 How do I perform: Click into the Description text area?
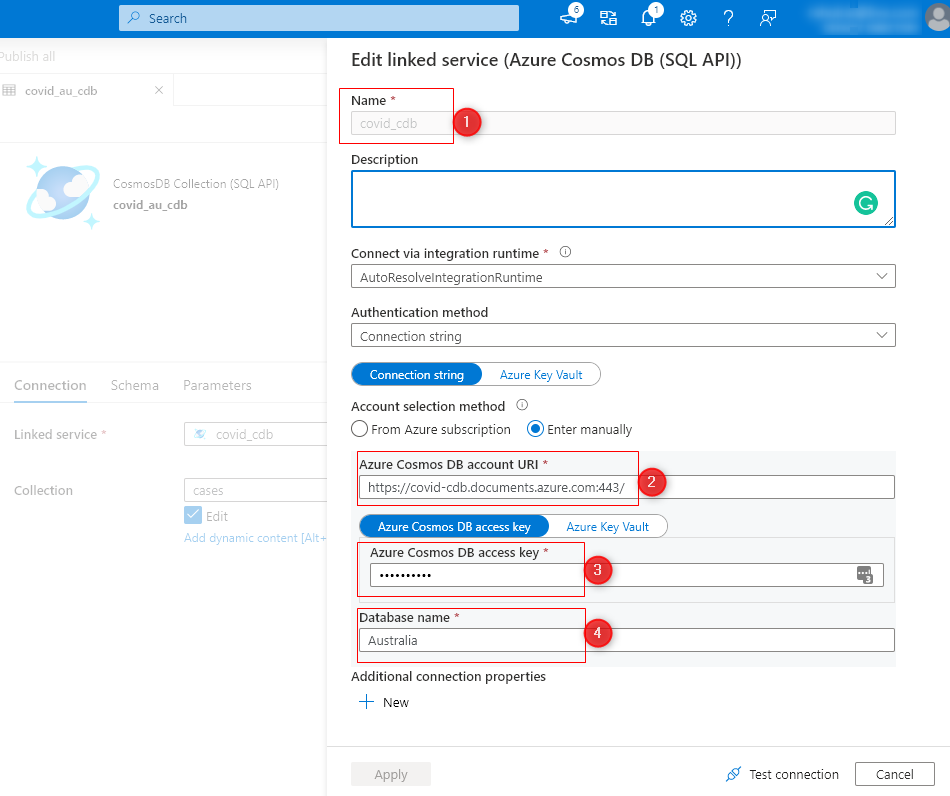[623, 199]
